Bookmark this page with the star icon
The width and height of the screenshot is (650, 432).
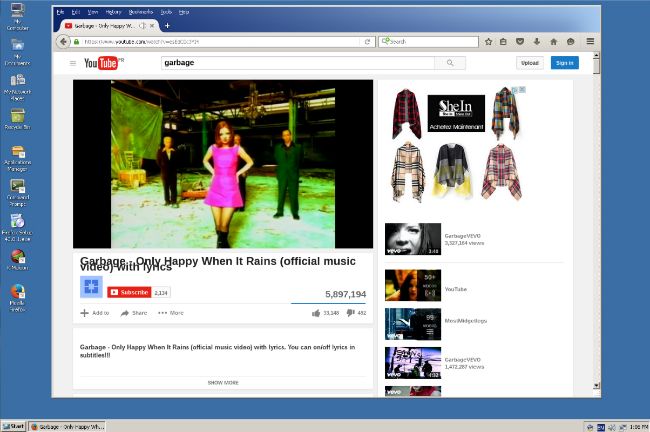coord(488,42)
